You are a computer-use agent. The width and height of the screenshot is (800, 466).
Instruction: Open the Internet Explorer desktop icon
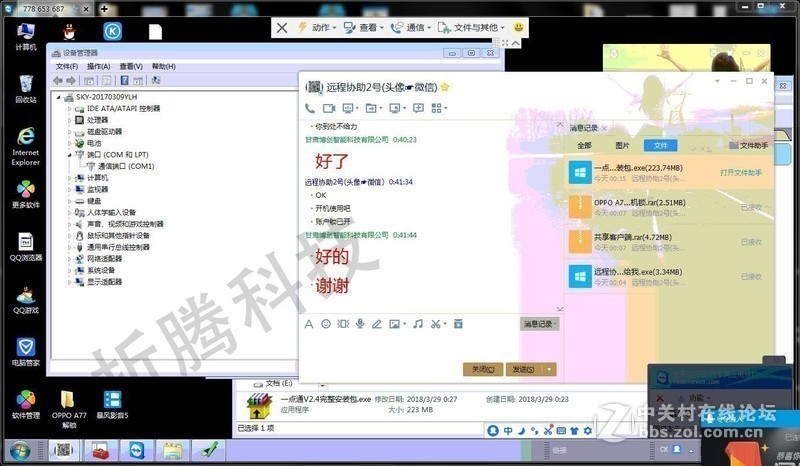pos(26,146)
